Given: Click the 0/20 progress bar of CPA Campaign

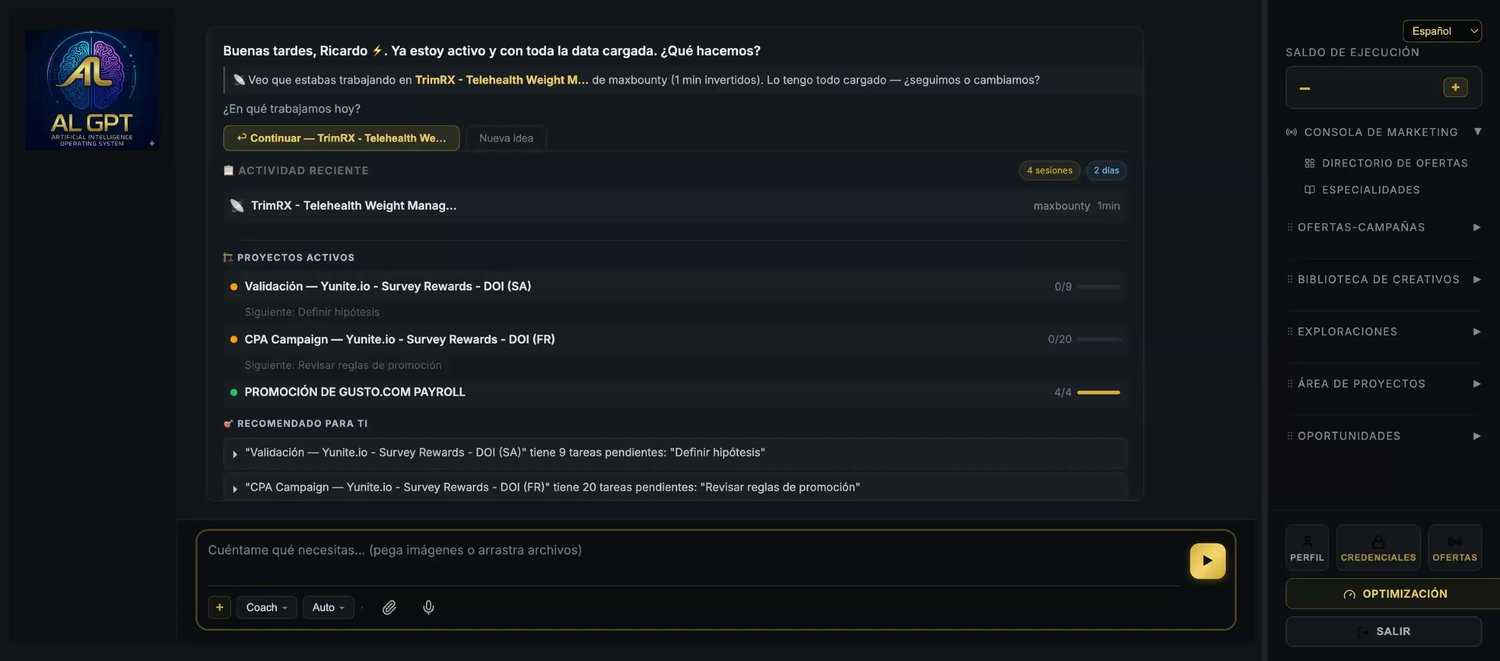Looking at the screenshot, I should pos(1099,339).
